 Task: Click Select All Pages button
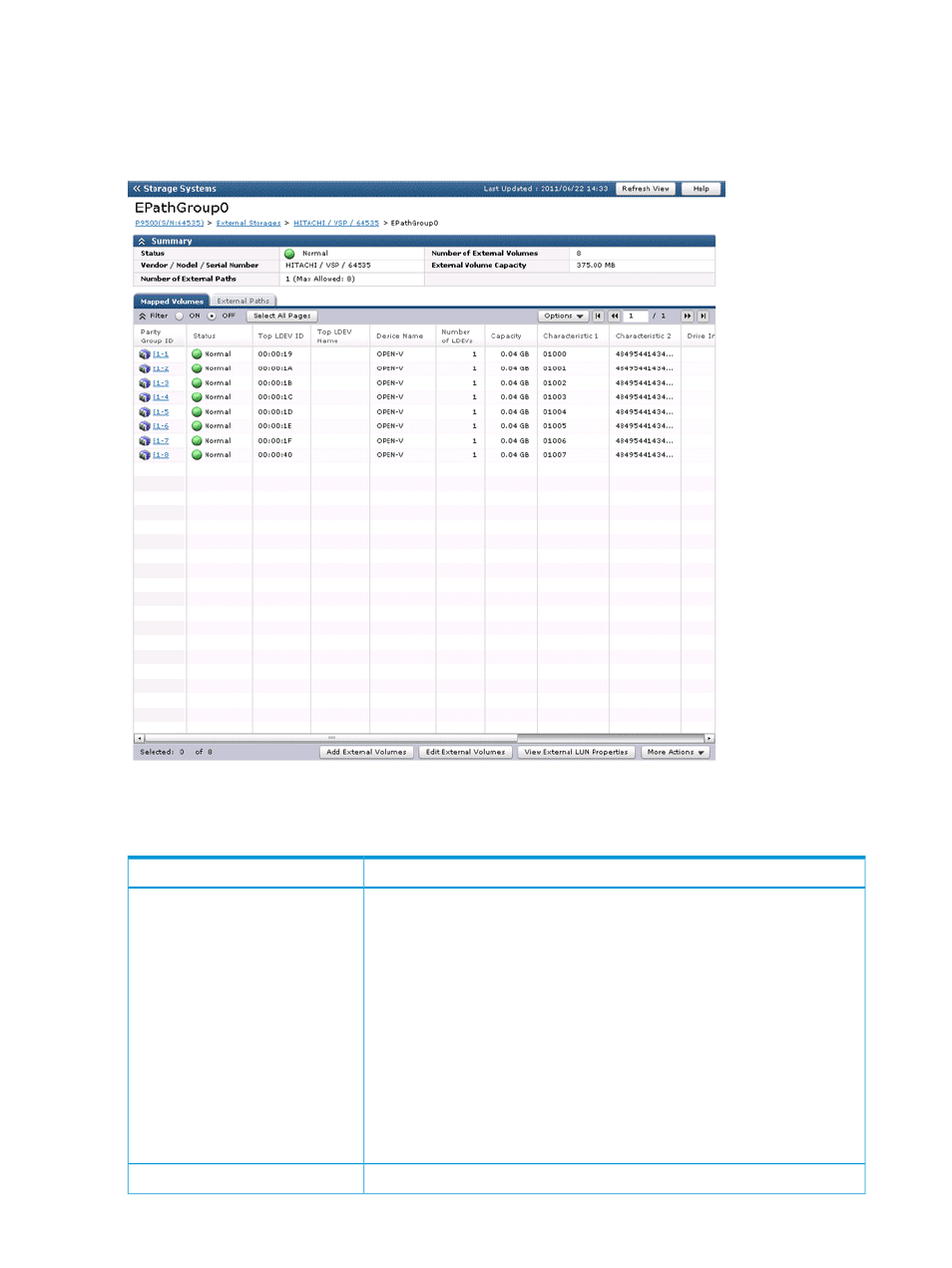pos(281,317)
